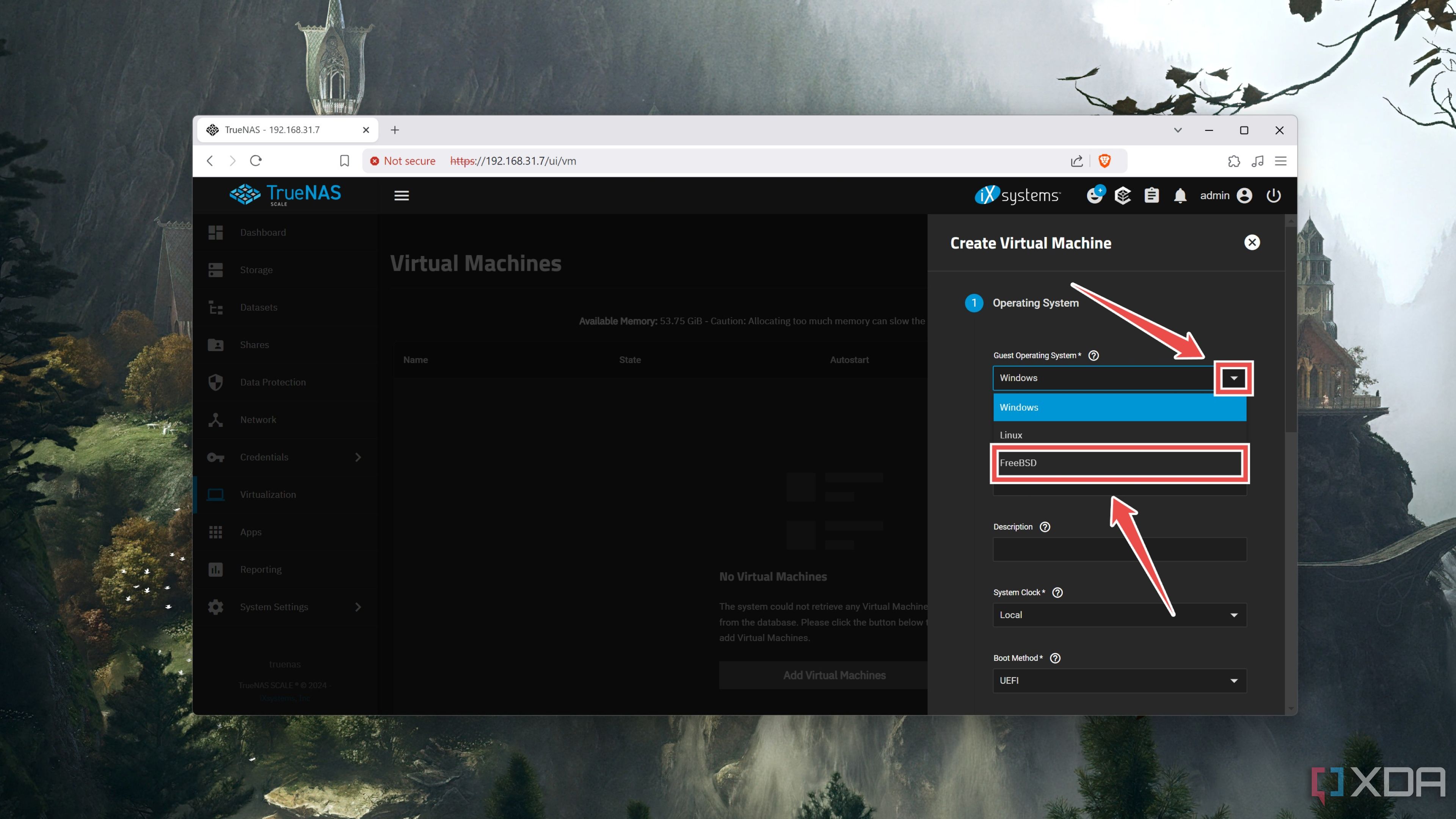The height and width of the screenshot is (819, 1456).
Task: Open Apps in sidebar
Action: (x=286, y=532)
